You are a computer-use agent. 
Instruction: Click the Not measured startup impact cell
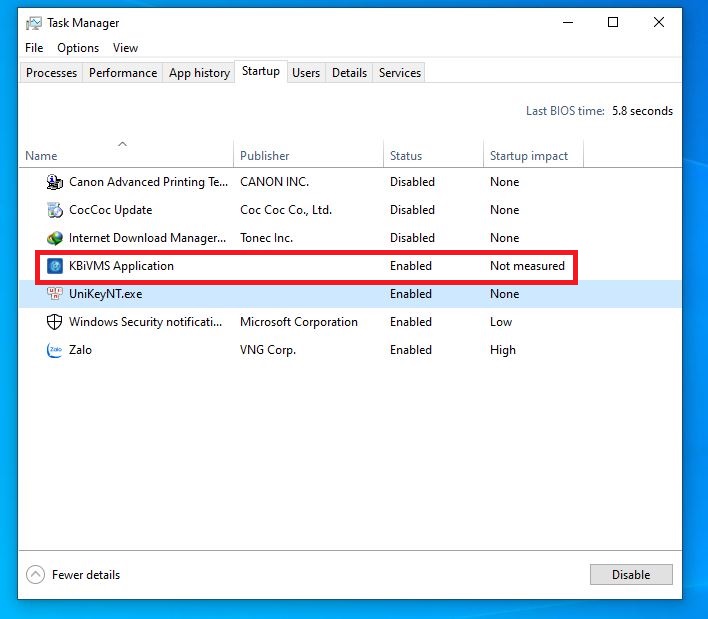[x=527, y=266]
